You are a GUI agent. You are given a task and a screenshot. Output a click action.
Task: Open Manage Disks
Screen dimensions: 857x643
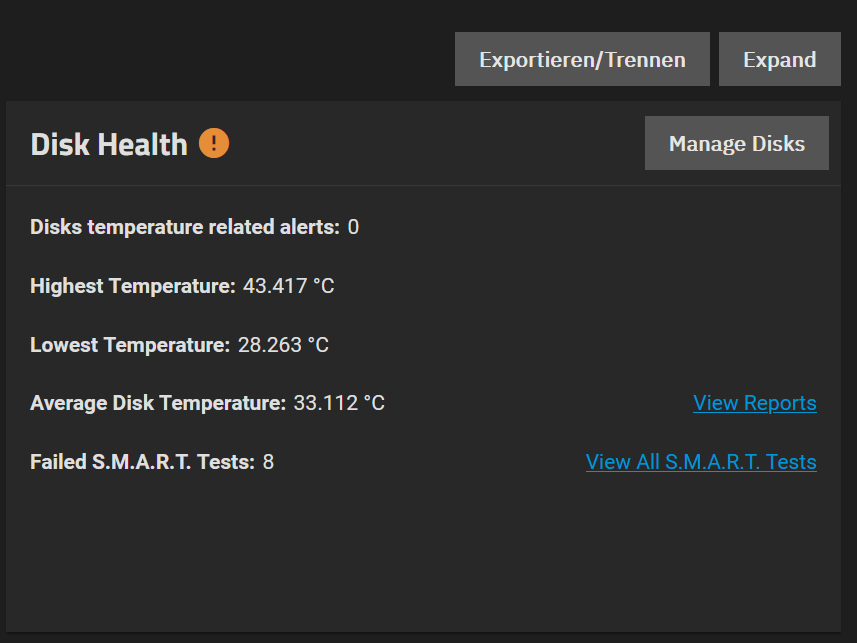click(737, 143)
